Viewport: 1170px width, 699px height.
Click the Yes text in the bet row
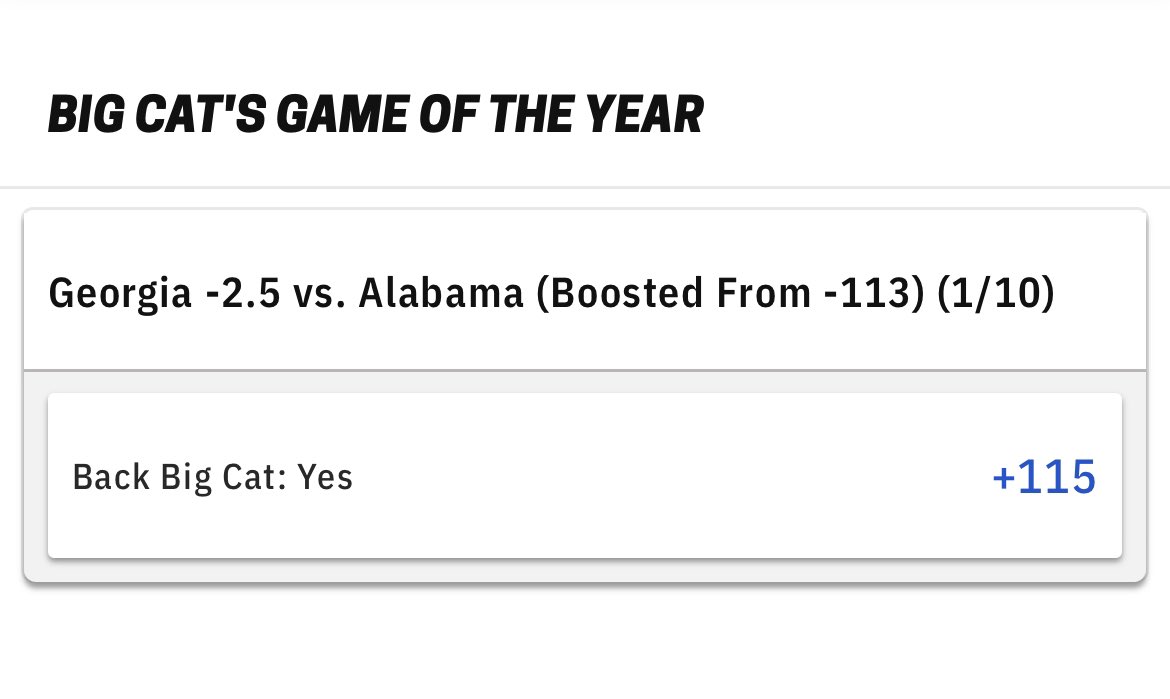point(325,477)
